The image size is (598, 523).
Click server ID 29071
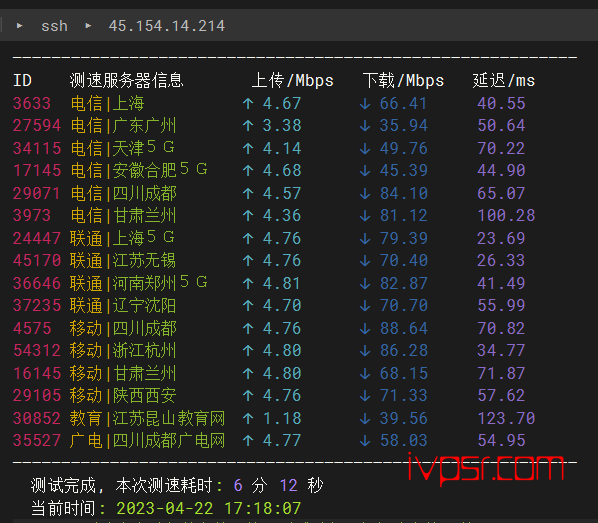[37, 193]
